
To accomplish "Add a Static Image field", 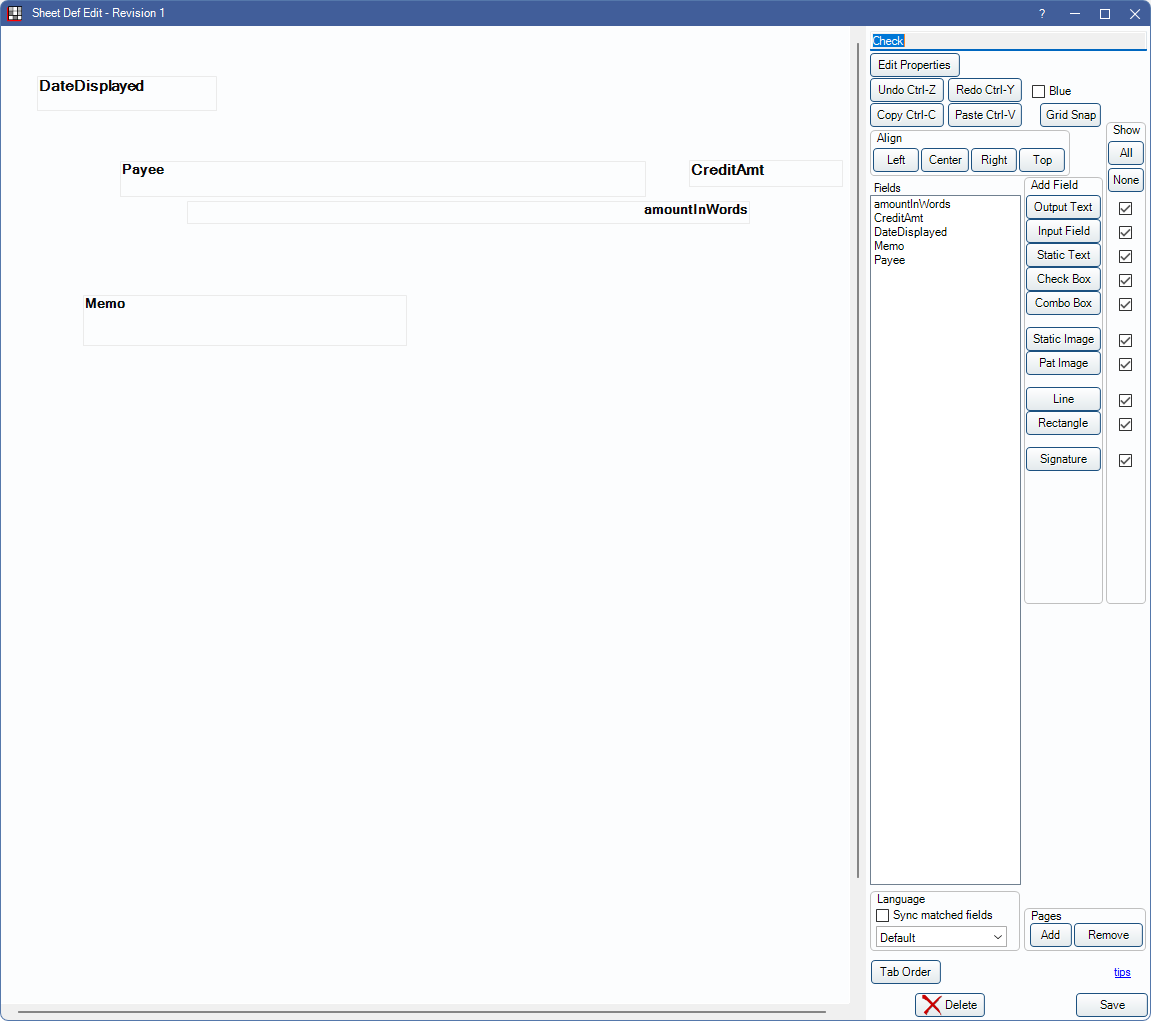I will pyautogui.click(x=1063, y=339).
